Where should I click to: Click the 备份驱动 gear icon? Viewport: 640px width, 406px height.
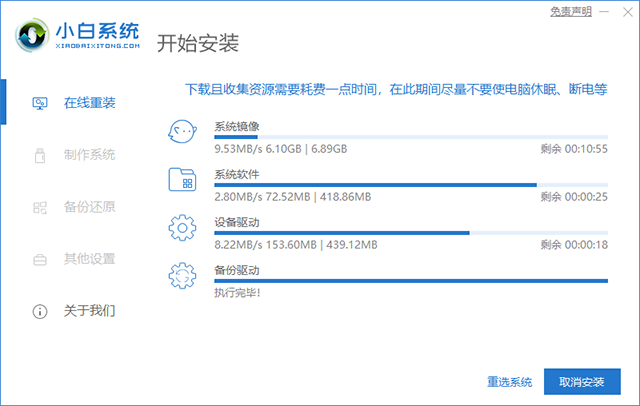pyautogui.click(x=182, y=276)
